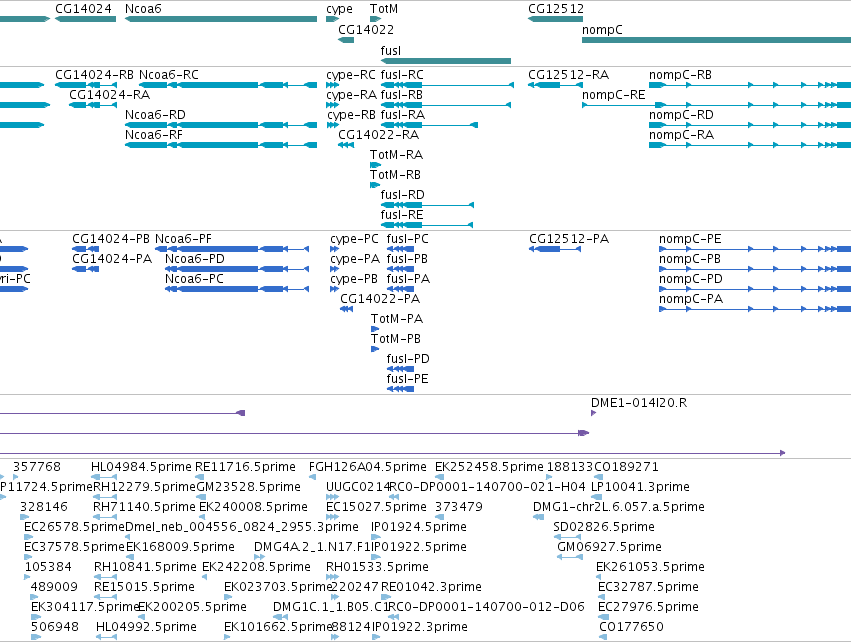Screen dimensions: 851x642
Task: Select EST FGH126A04.5prime
Action: tap(313, 477)
